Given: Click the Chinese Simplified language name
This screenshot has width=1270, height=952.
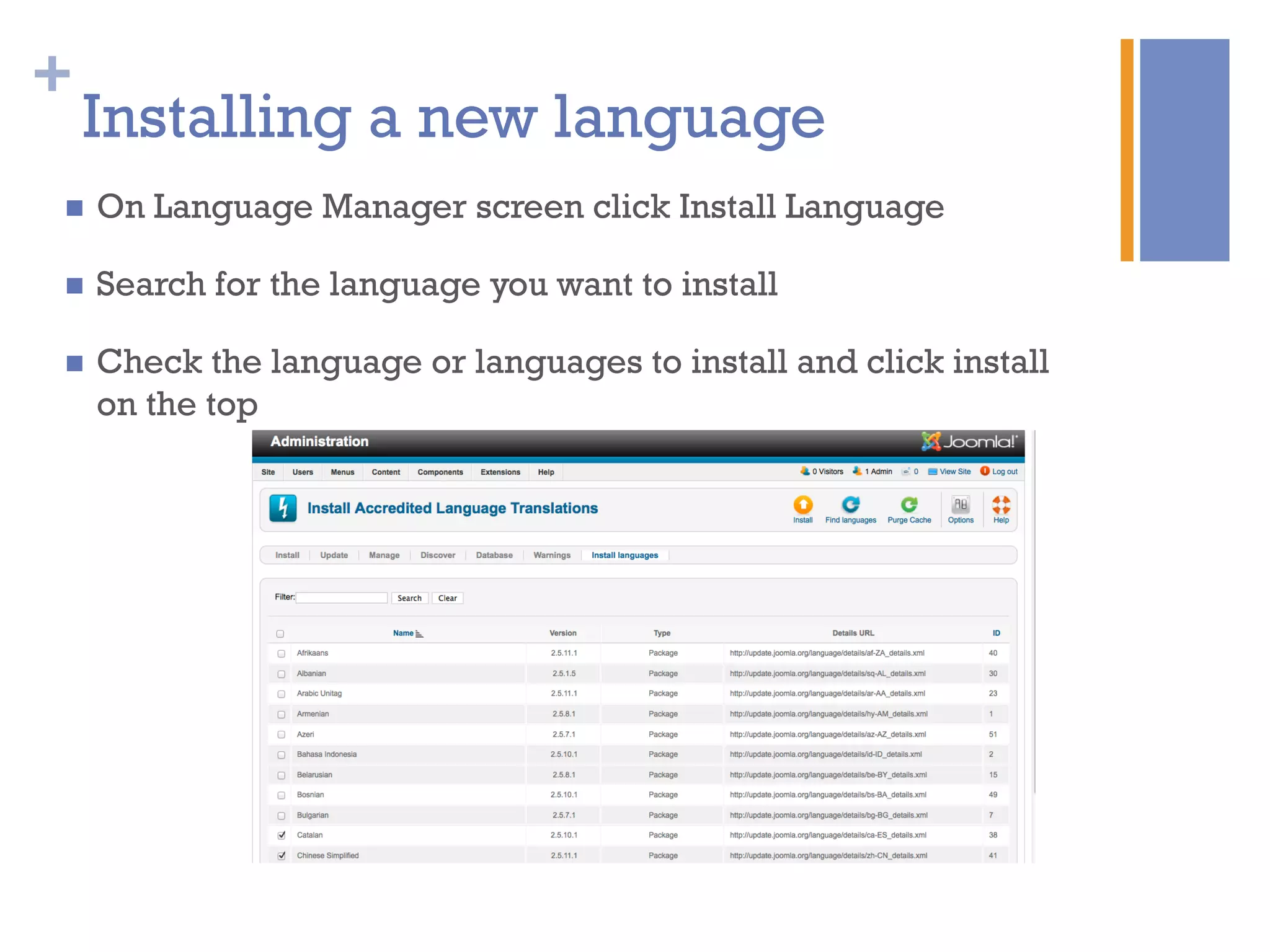Looking at the screenshot, I should click(327, 856).
